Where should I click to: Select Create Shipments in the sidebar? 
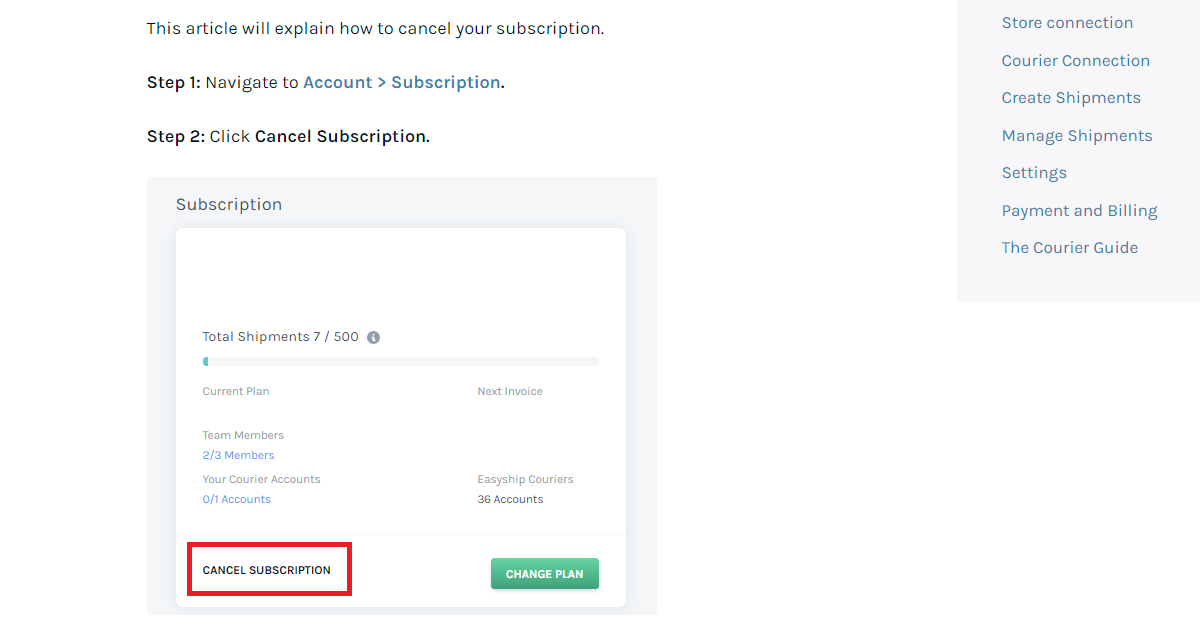(x=1071, y=97)
